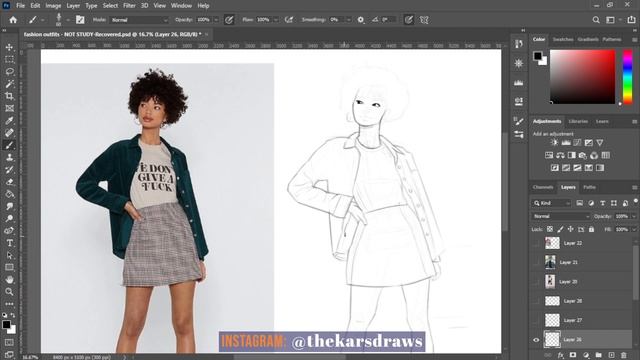
Task: Select the Frame tool
Action: [9, 109]
